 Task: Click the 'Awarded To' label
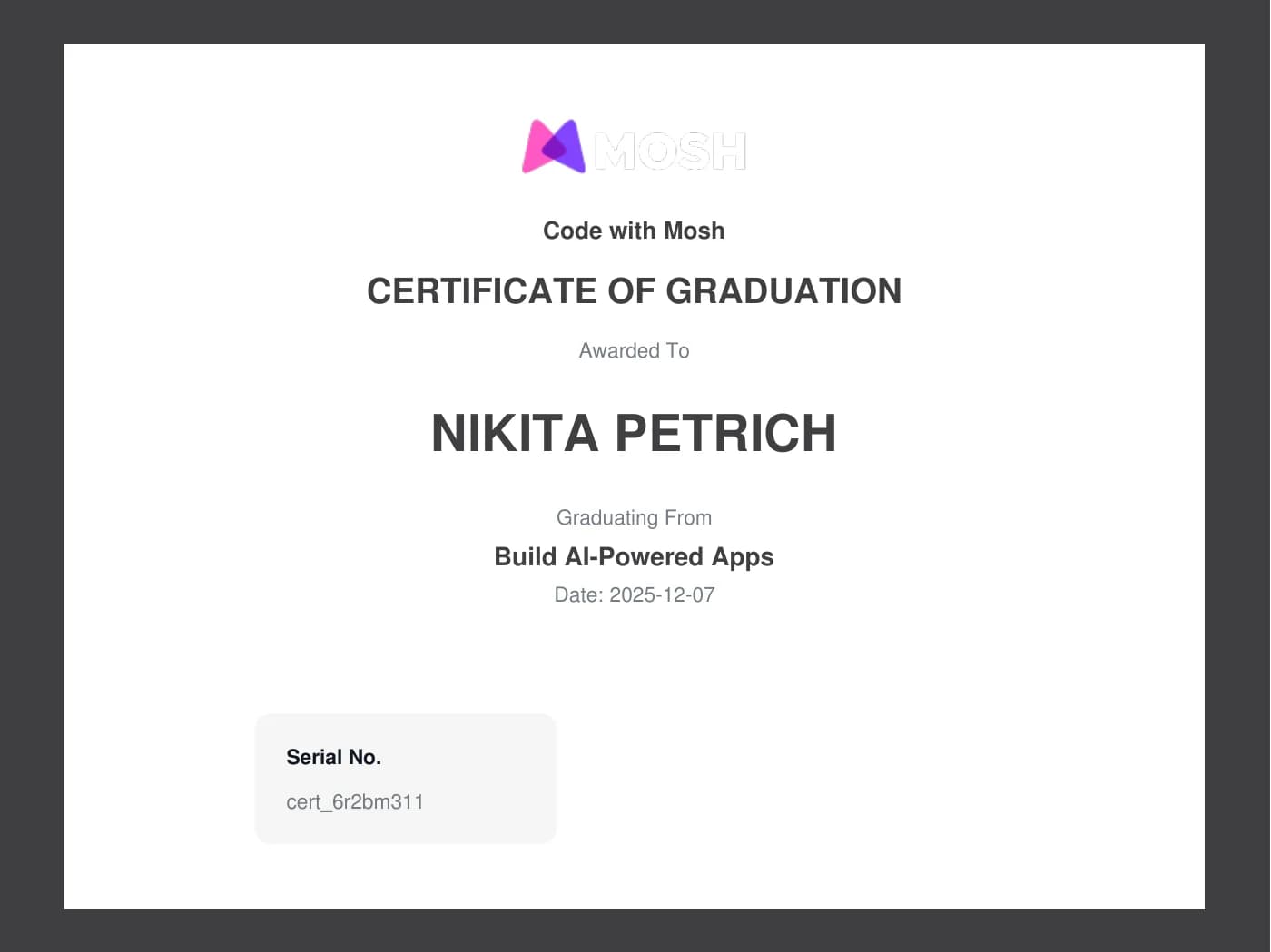tap(634, 350)
